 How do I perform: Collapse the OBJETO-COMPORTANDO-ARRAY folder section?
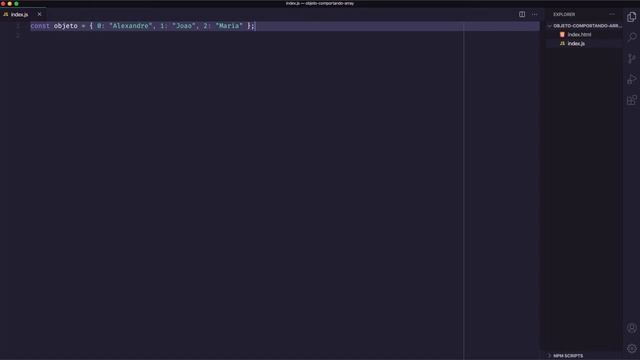point(584,26)
